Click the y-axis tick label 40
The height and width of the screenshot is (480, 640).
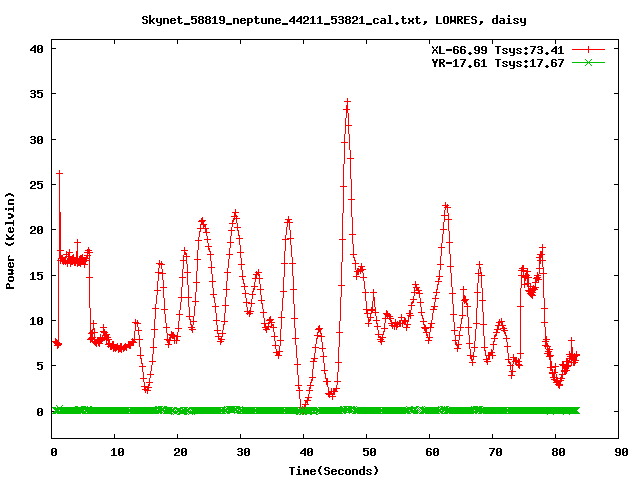[36, 49]
